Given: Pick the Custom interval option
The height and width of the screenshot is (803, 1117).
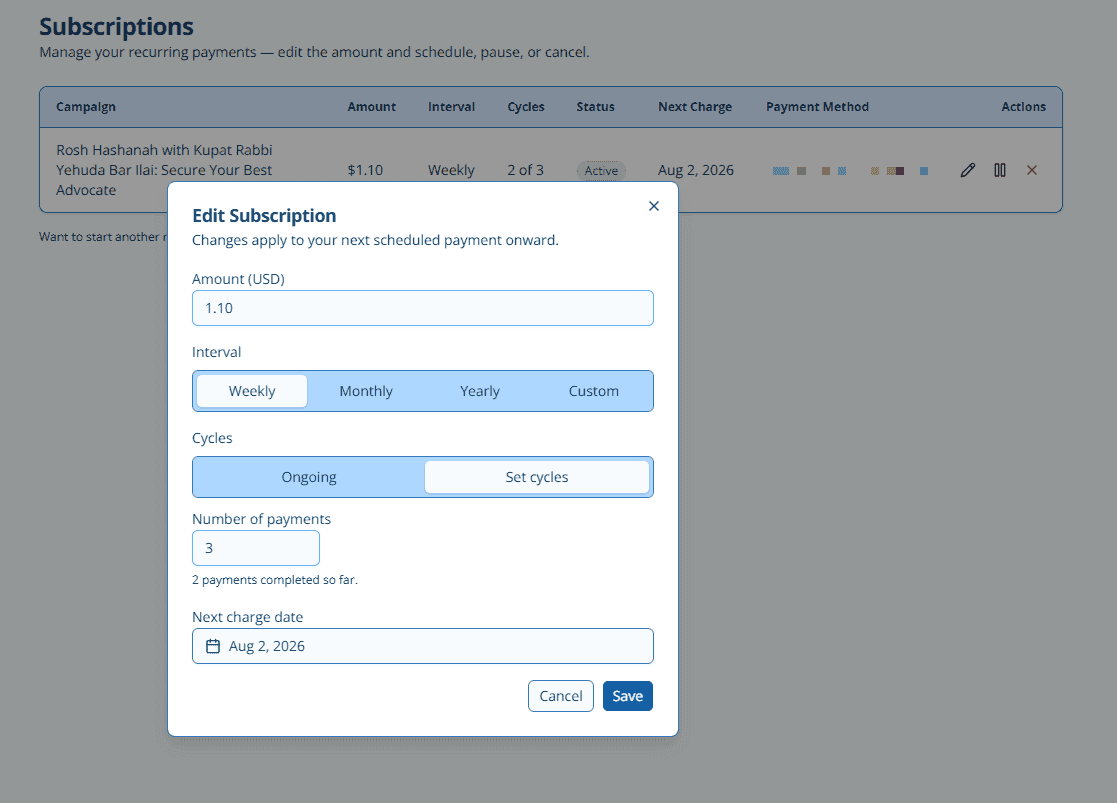Looking at the screenshot, I should tap(594, 391).
